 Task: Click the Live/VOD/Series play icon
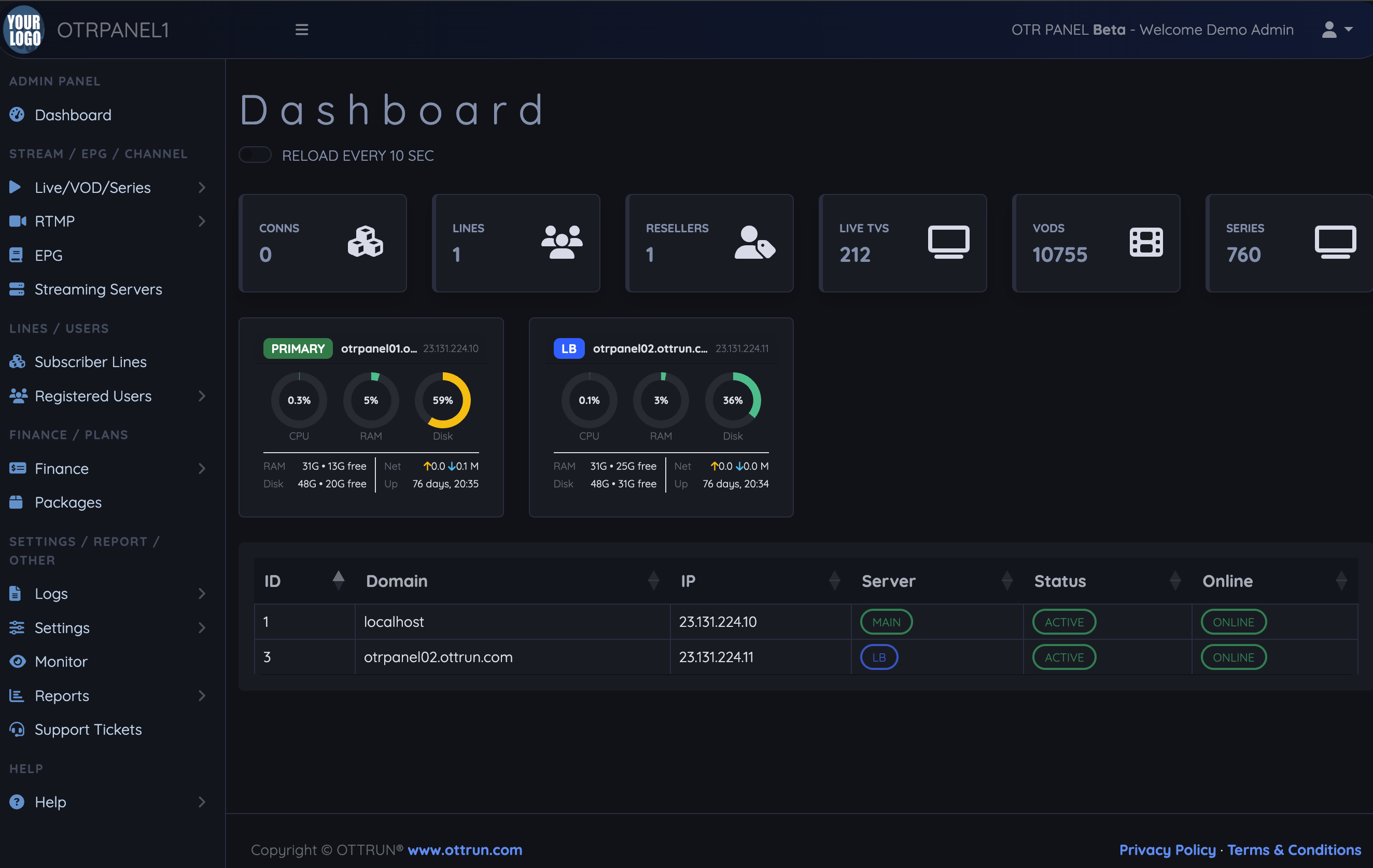[16, 187]
